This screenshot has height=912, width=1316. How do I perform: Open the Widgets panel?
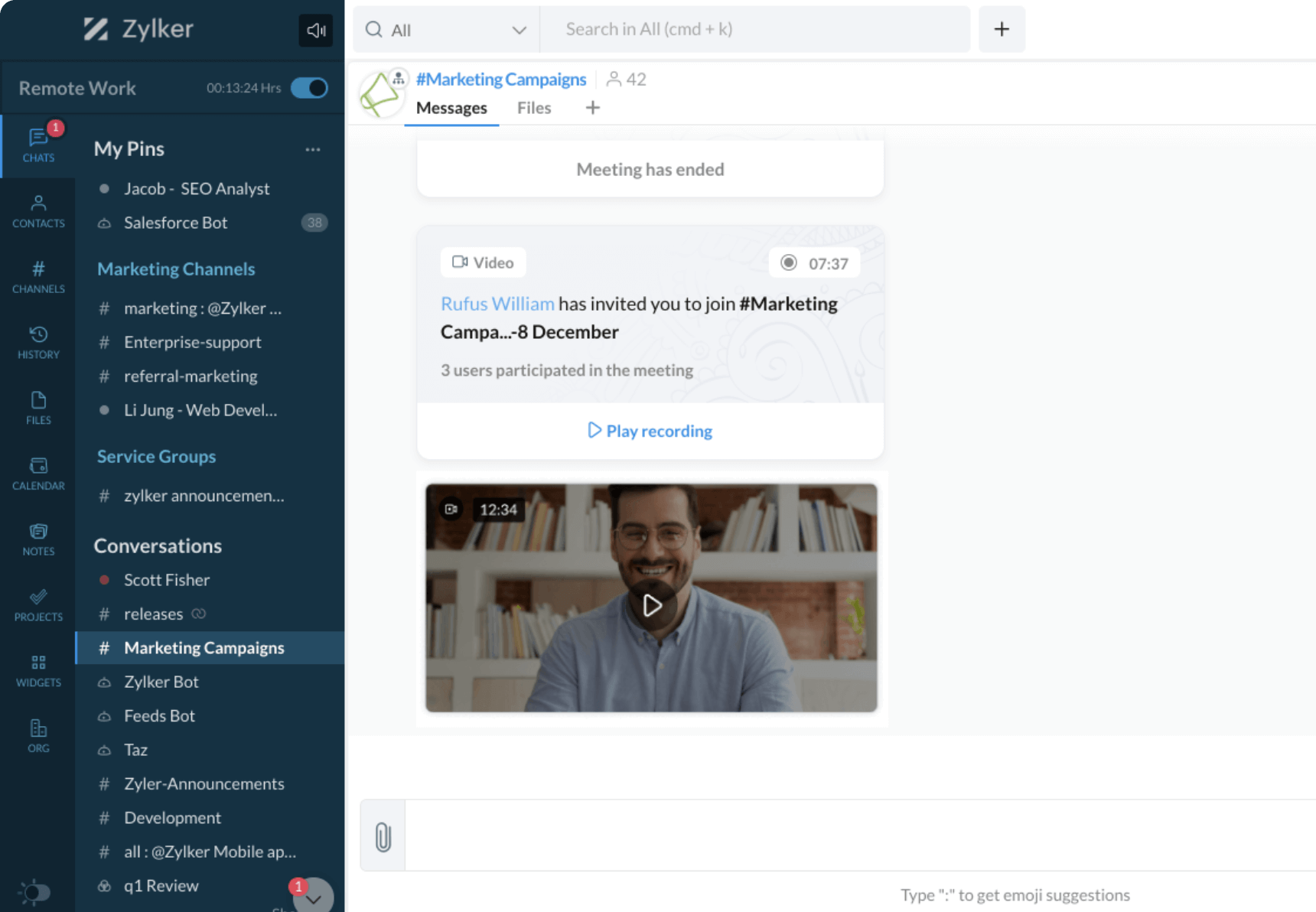(38, 669)
